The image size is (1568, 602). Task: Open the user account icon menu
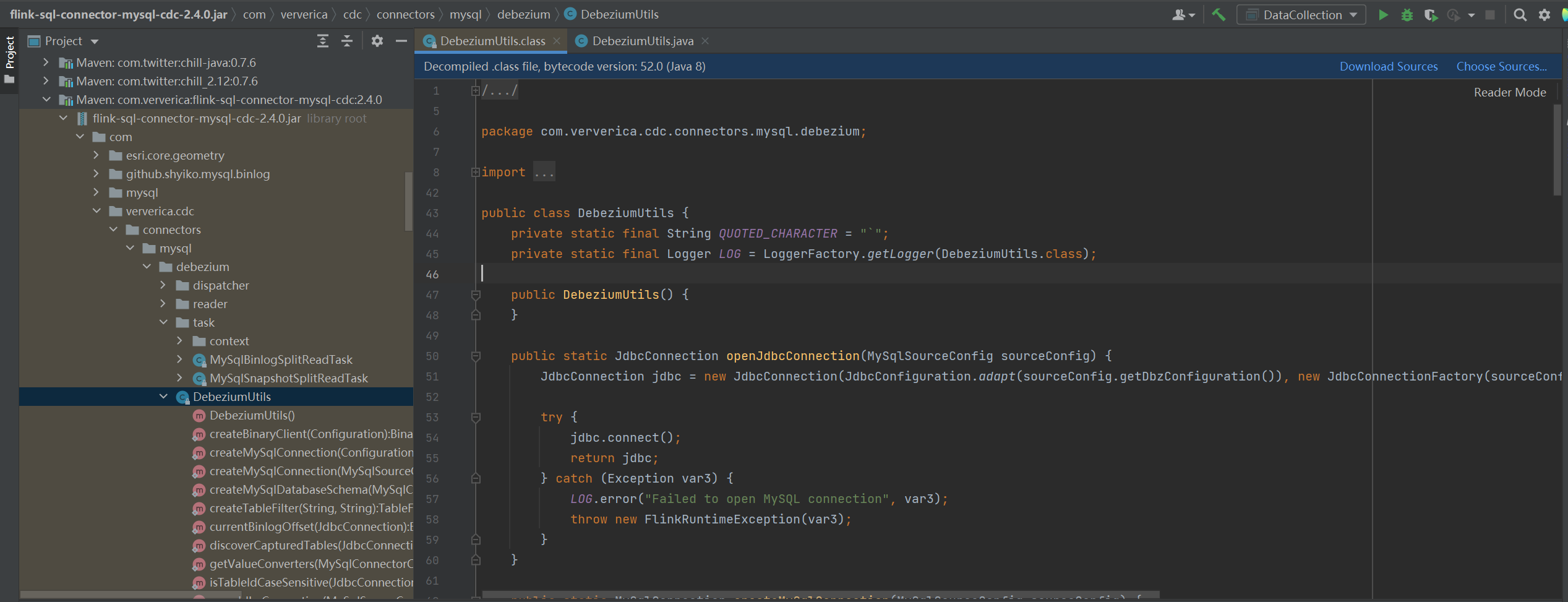(1183, 15)
